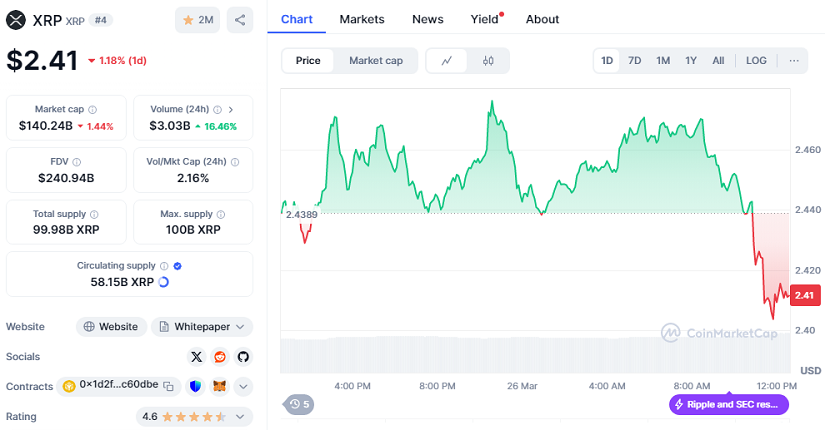This screenshot has width=825, height=430.
Task: Click the red 2.41 price marker
Action: (x=804, y=295)
